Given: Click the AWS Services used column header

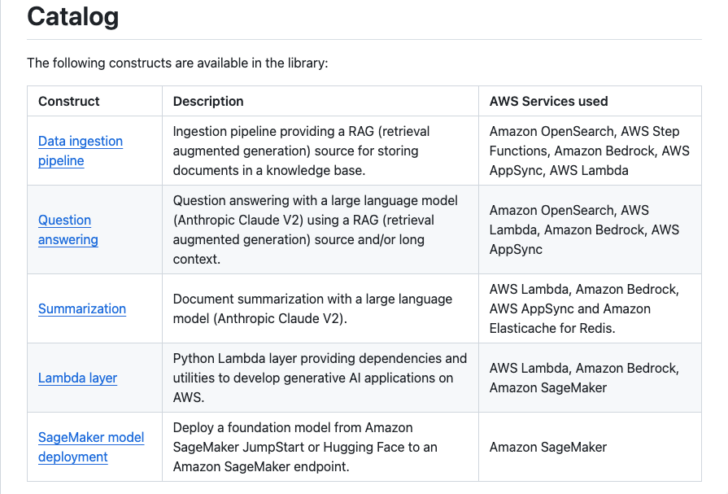Looking at the screenshot, I should 548,101.
